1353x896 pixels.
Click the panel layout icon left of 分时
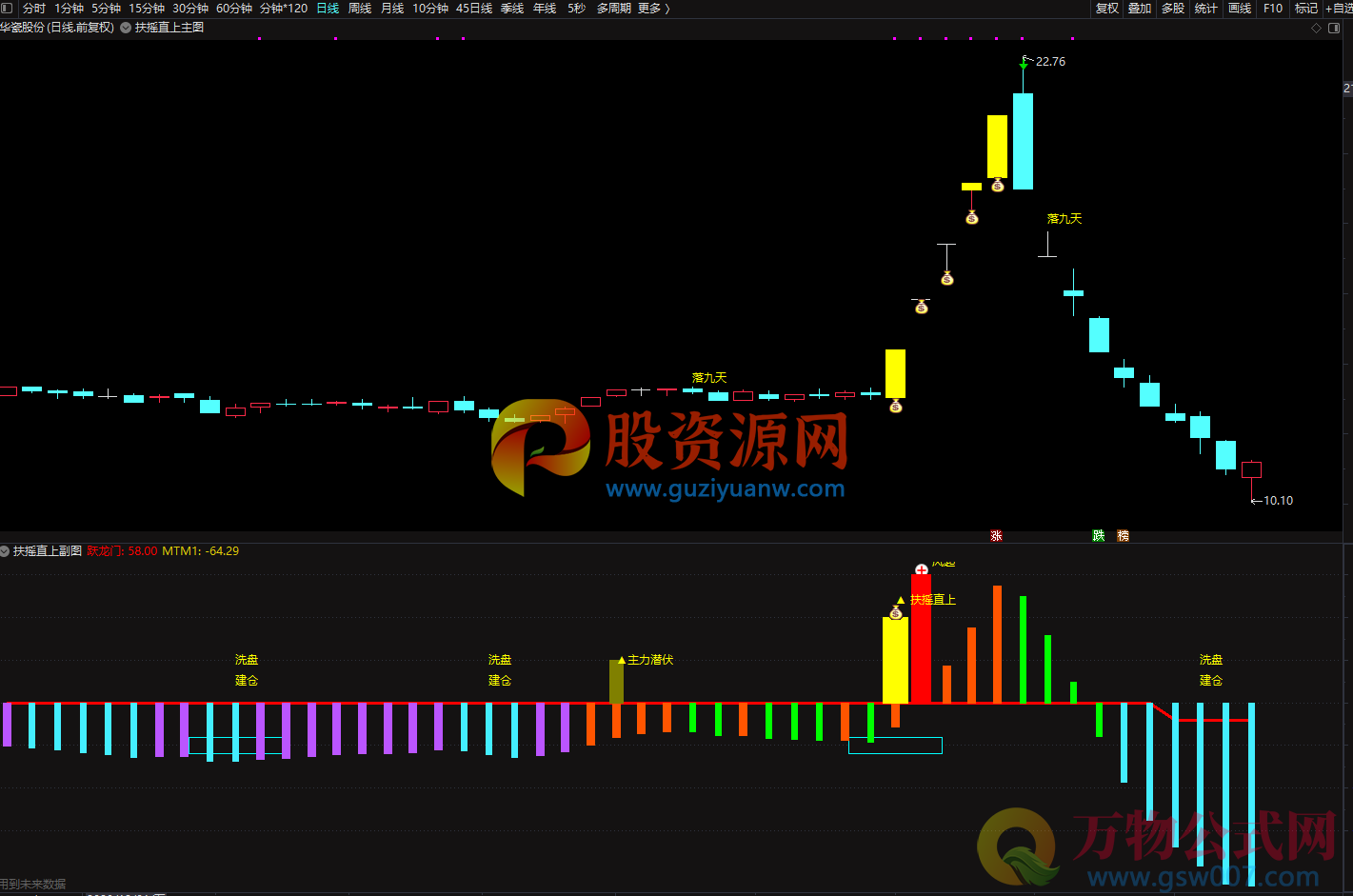click(7, 8)
